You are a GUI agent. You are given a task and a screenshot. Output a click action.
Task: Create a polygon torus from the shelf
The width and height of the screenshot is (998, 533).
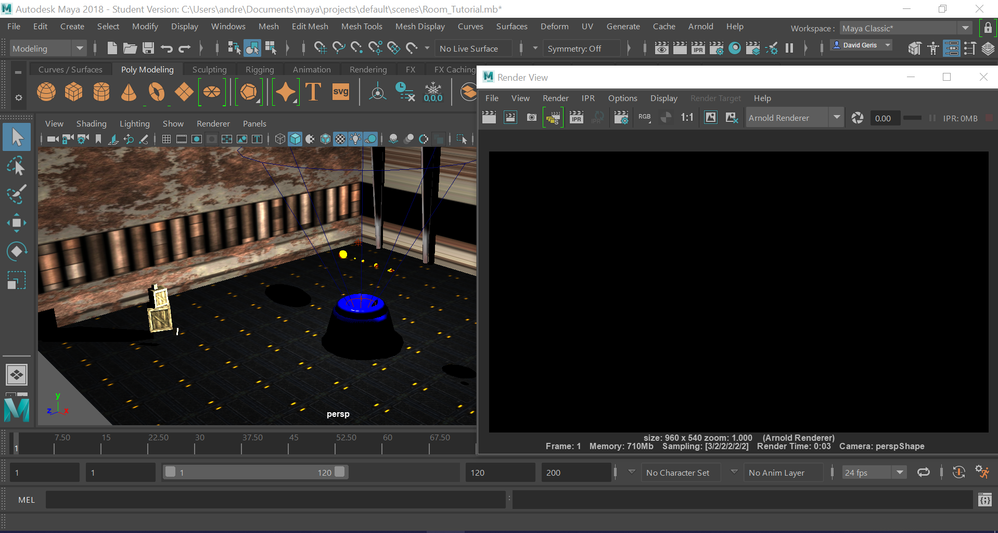pos(157,92)
